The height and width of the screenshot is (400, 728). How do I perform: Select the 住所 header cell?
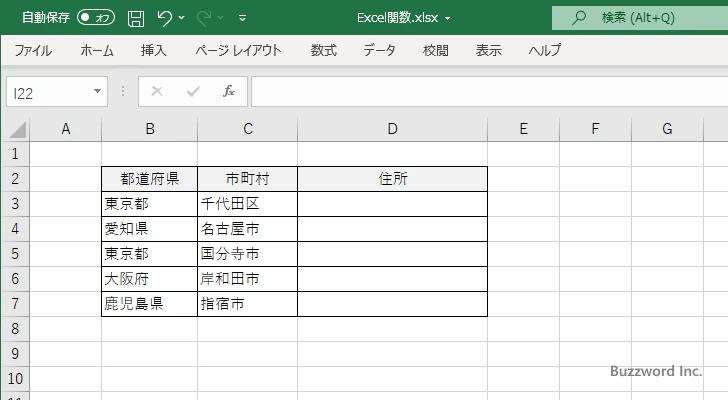[x=392, y=179]
